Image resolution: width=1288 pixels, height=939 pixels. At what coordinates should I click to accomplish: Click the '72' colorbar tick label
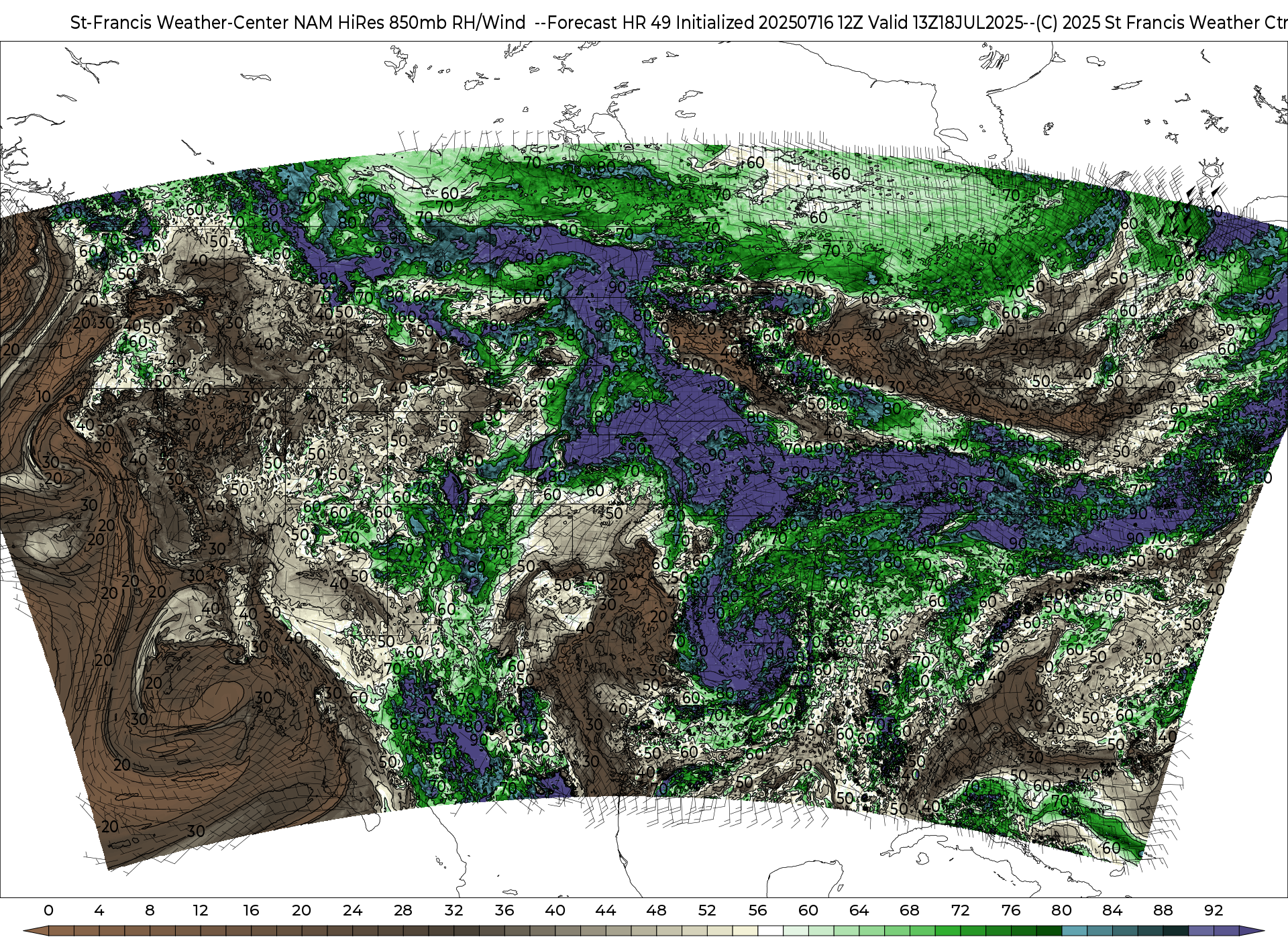click(x=960, y=911)
